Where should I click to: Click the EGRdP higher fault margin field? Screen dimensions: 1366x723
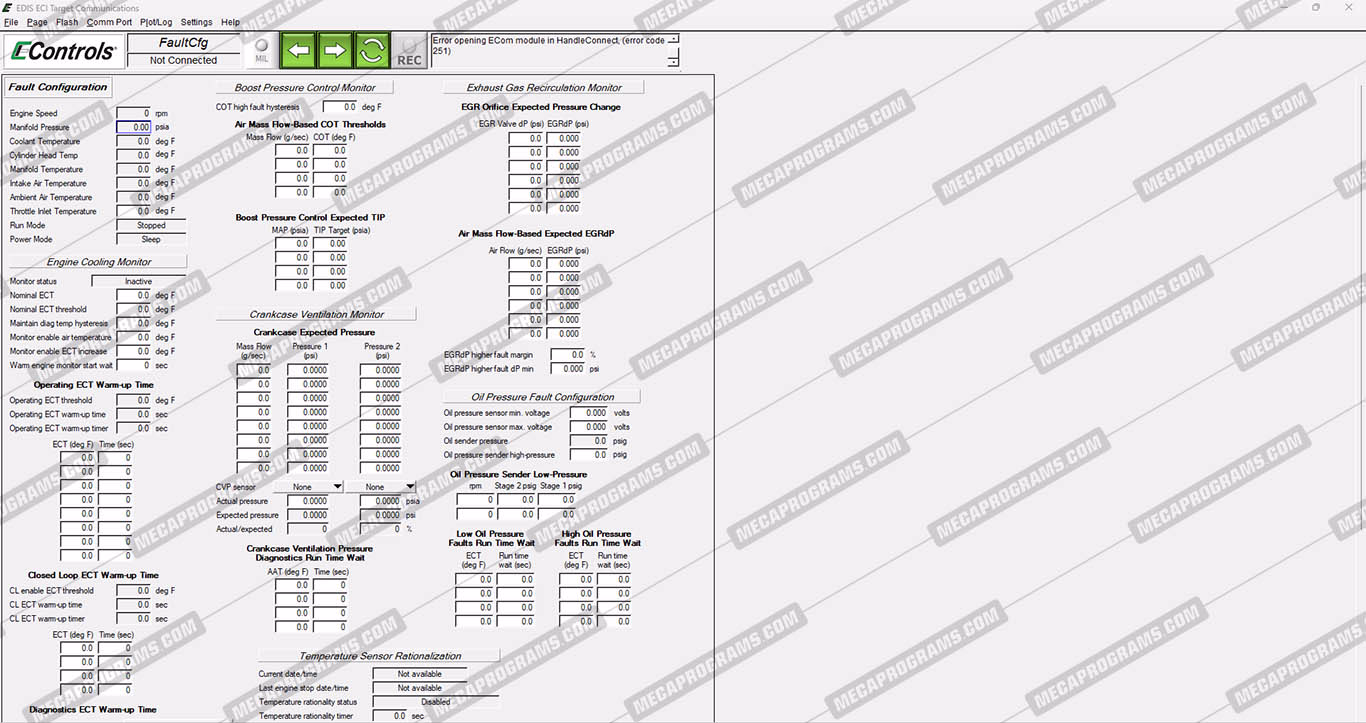tap(567, 355)
